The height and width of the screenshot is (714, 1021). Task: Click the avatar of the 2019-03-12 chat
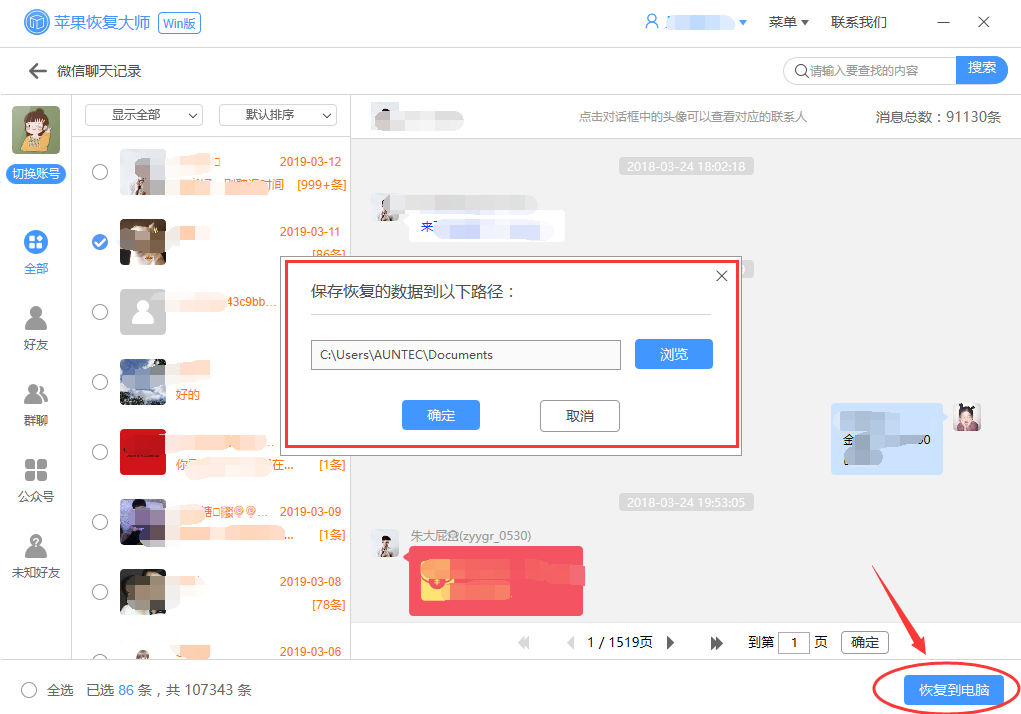click(143, 172)
